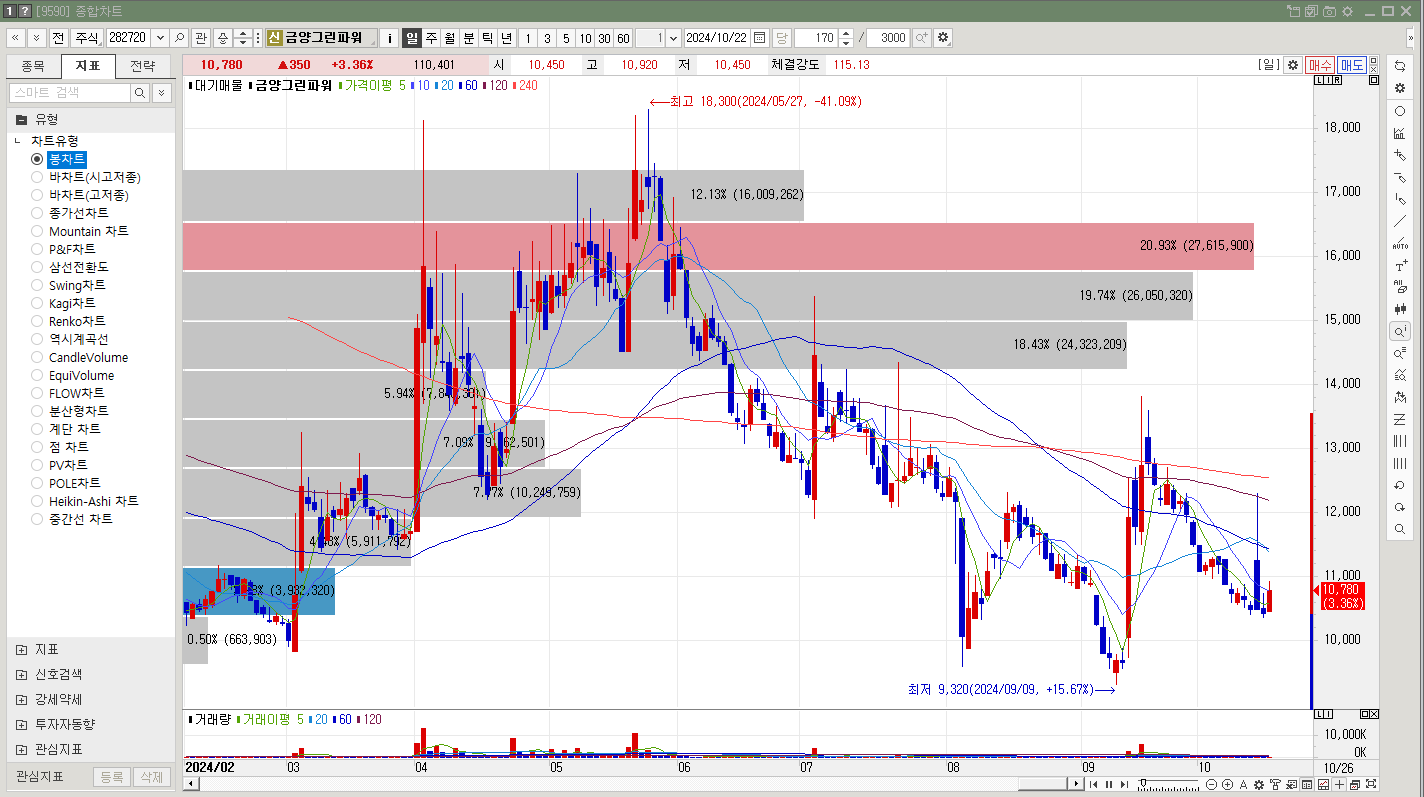Expand the 강세약세 section
Image resolution: width=1424 pixels, height=797 pixels.
(x=21, y=699)
